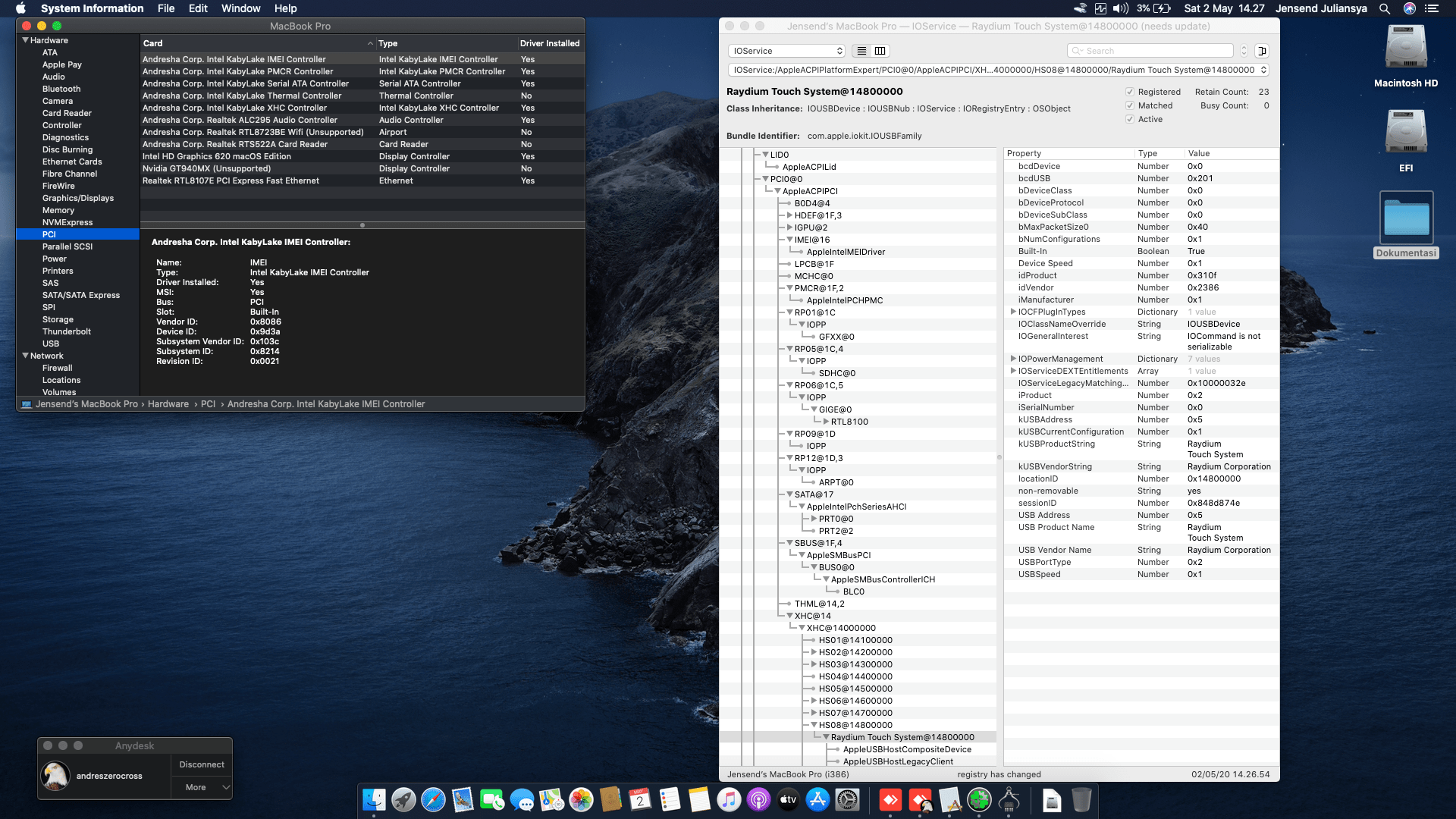Open Apple TV from the Dock
The height and width of the screenshot is (819, 1456).
(788, 800)
